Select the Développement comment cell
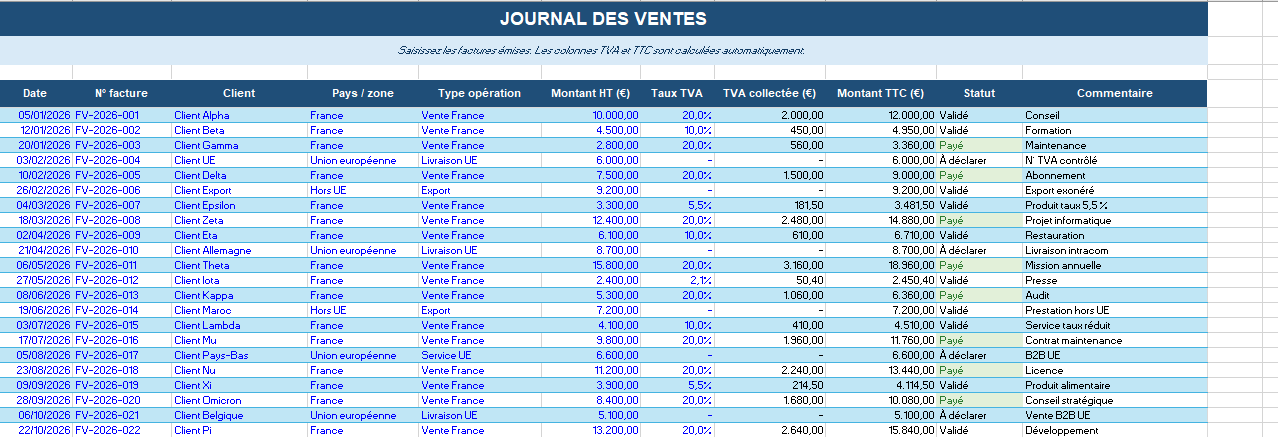This screenshot has height=437, width=1278. (1114, 430)
